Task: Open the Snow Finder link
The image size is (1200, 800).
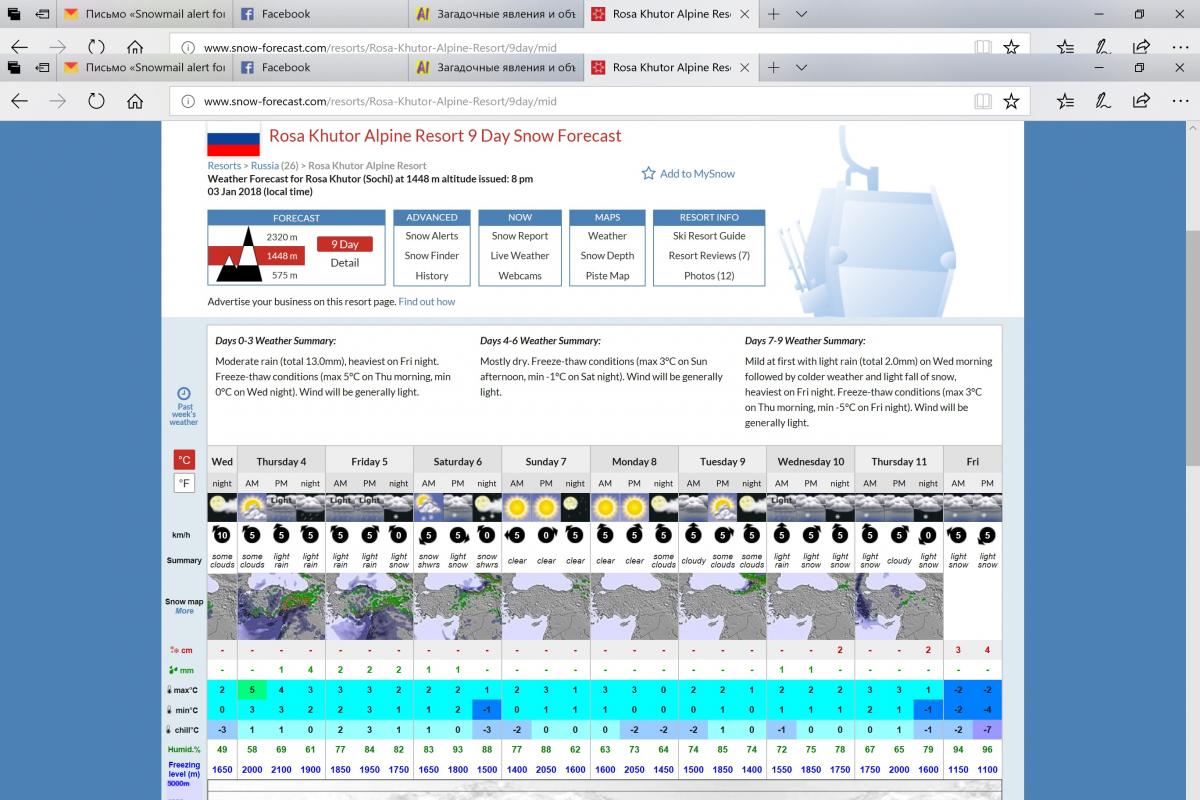Action: [x=432, y=256]
